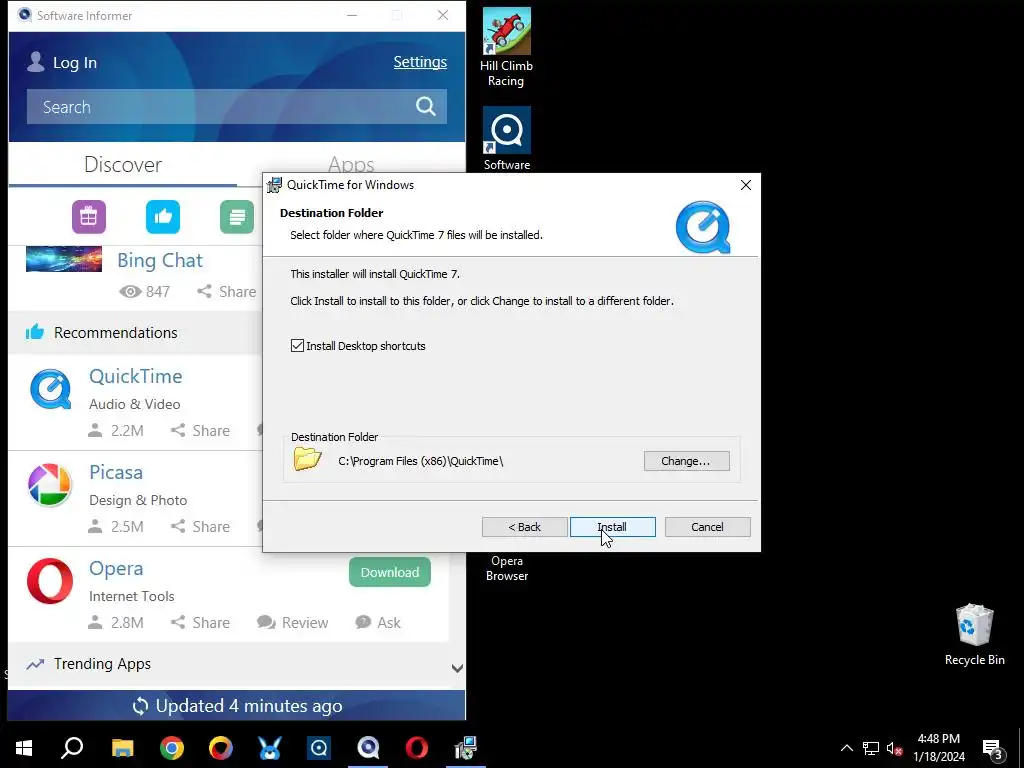Open the QuickTime app icon in Recommendations
This screenshot has width=1024, height=768.
[x=50, y=389]
